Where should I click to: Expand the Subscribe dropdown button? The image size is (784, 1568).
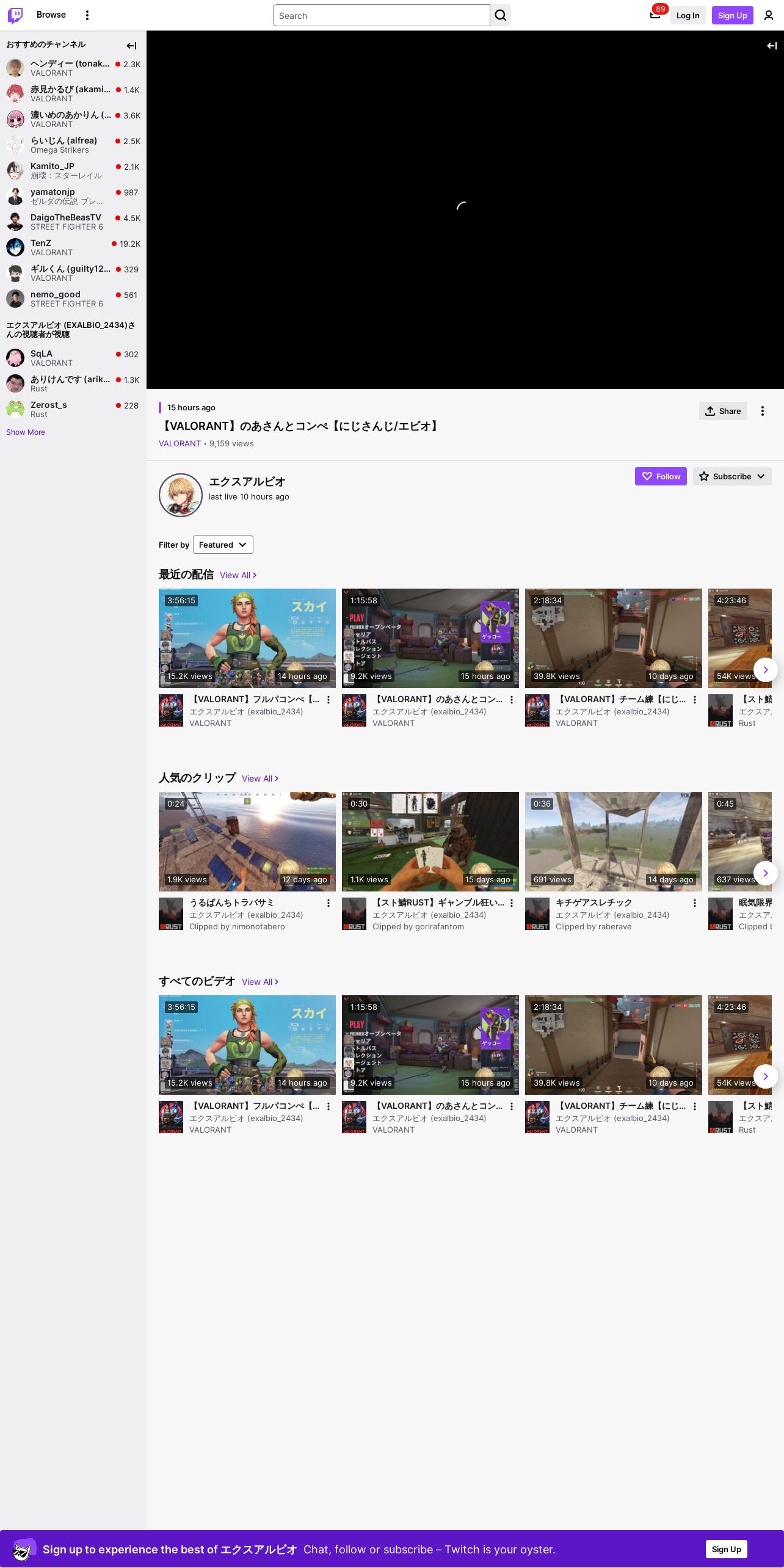732,476
